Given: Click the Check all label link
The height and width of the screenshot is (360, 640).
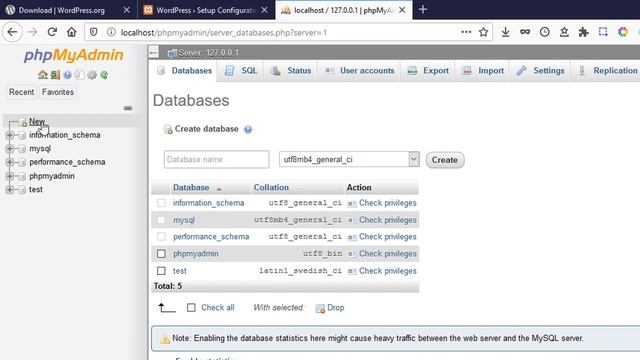Looking at the screenshot, I should click(x=218, y=308).
